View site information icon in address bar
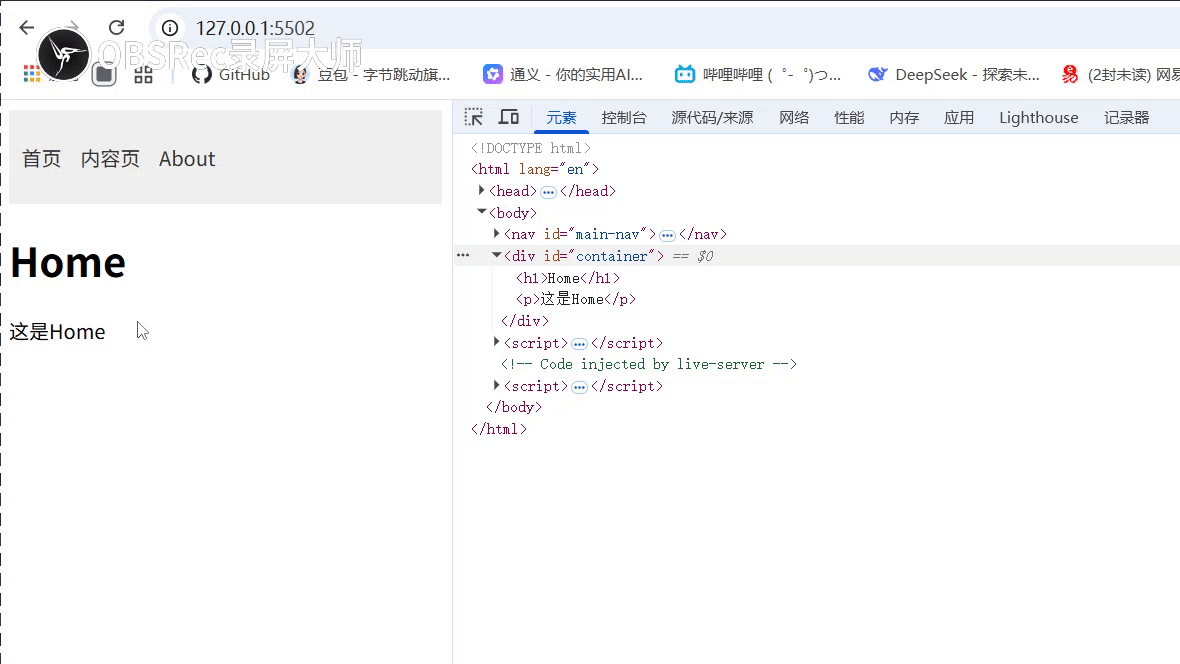The width and height of the screenshot is (1180, 664). point(170,28)
